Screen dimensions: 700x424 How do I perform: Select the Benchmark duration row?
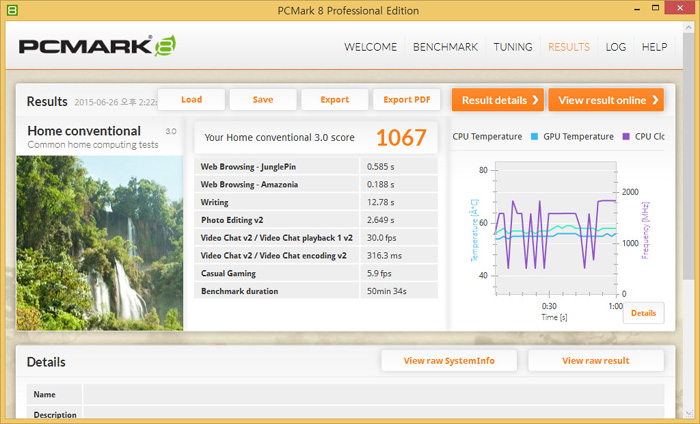pos(316,291)
